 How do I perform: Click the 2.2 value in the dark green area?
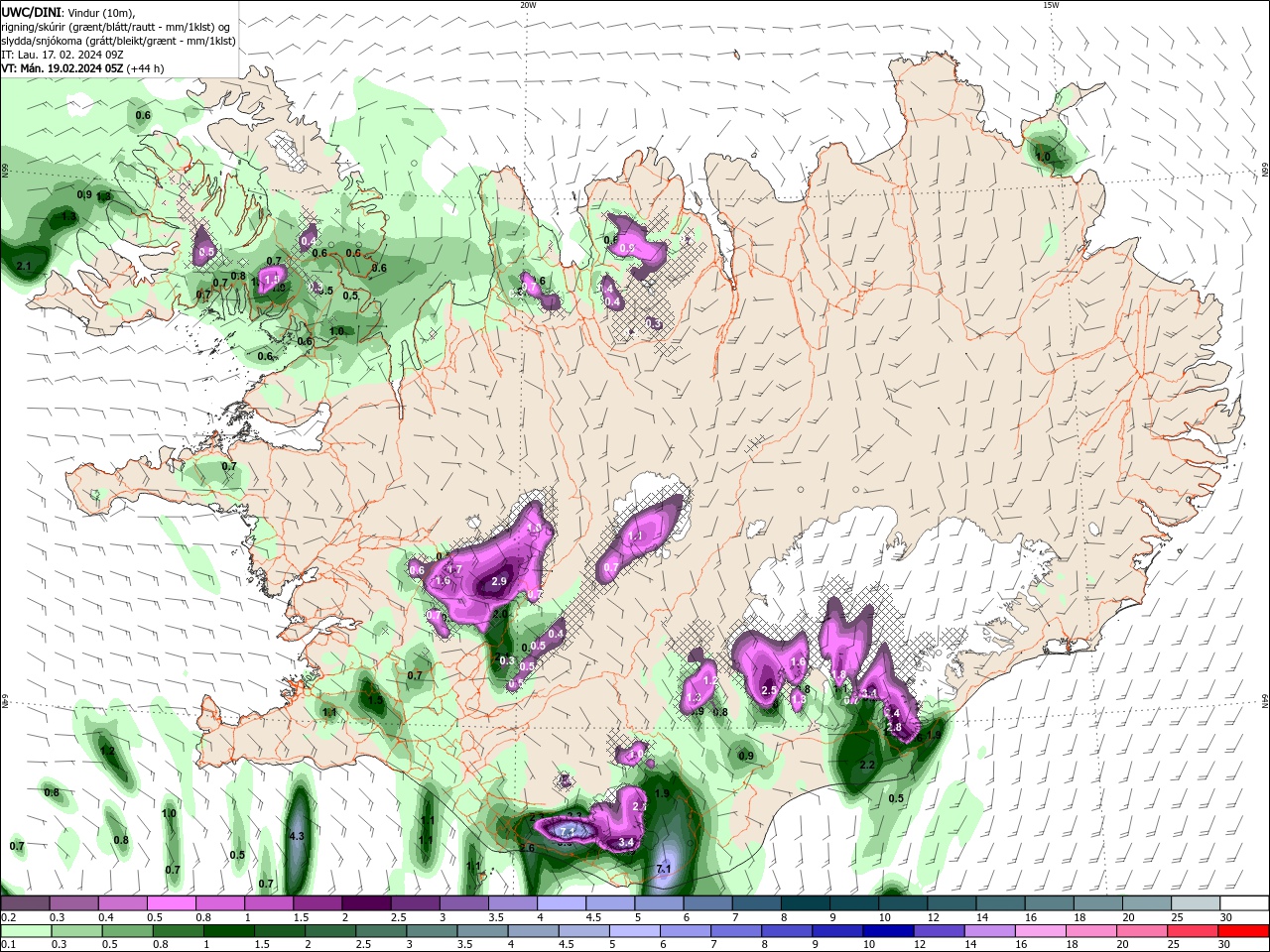pyautogui.click(x=867, y=765)
